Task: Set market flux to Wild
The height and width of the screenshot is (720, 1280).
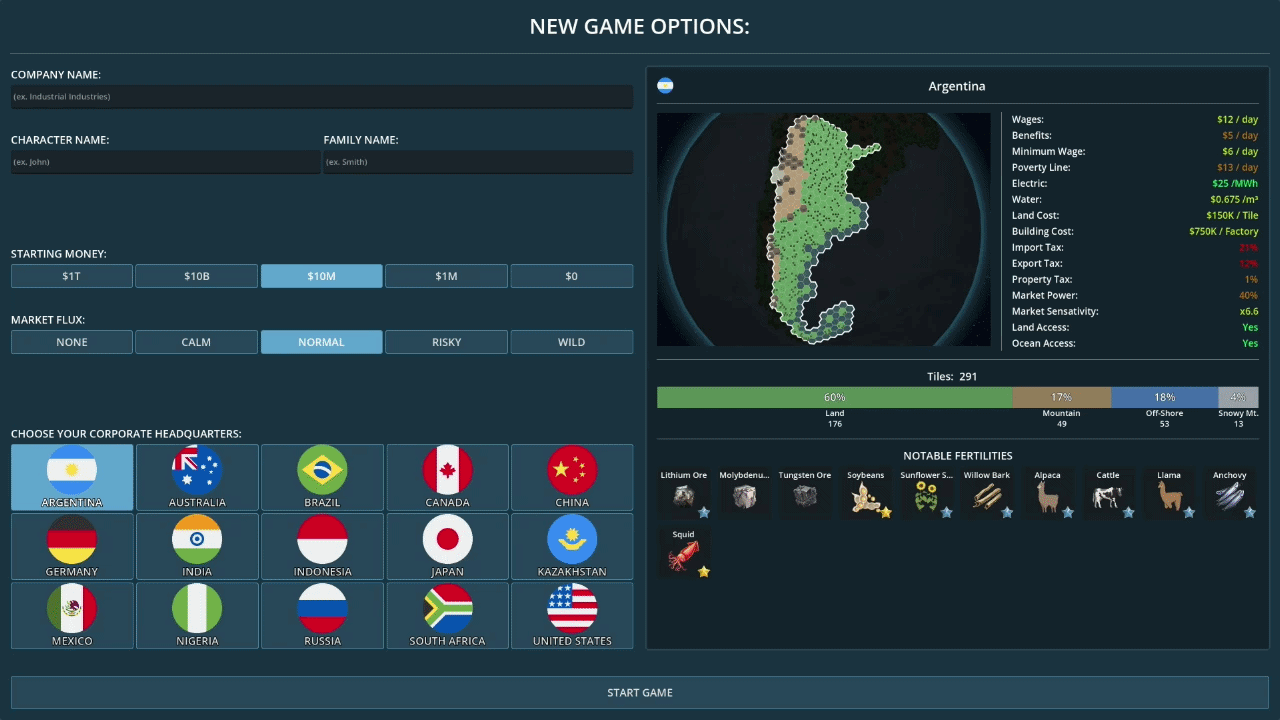Action: coord(571,342)
